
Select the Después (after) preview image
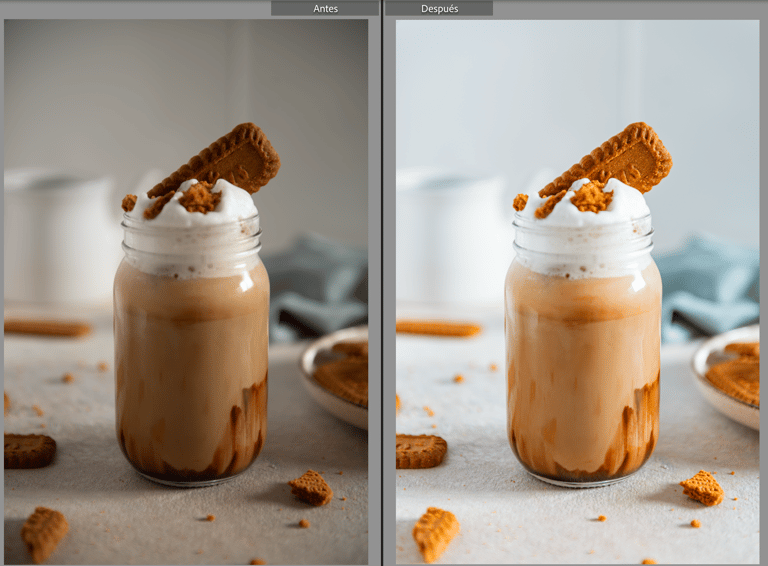pyautogui.click(x=578, y=292)
